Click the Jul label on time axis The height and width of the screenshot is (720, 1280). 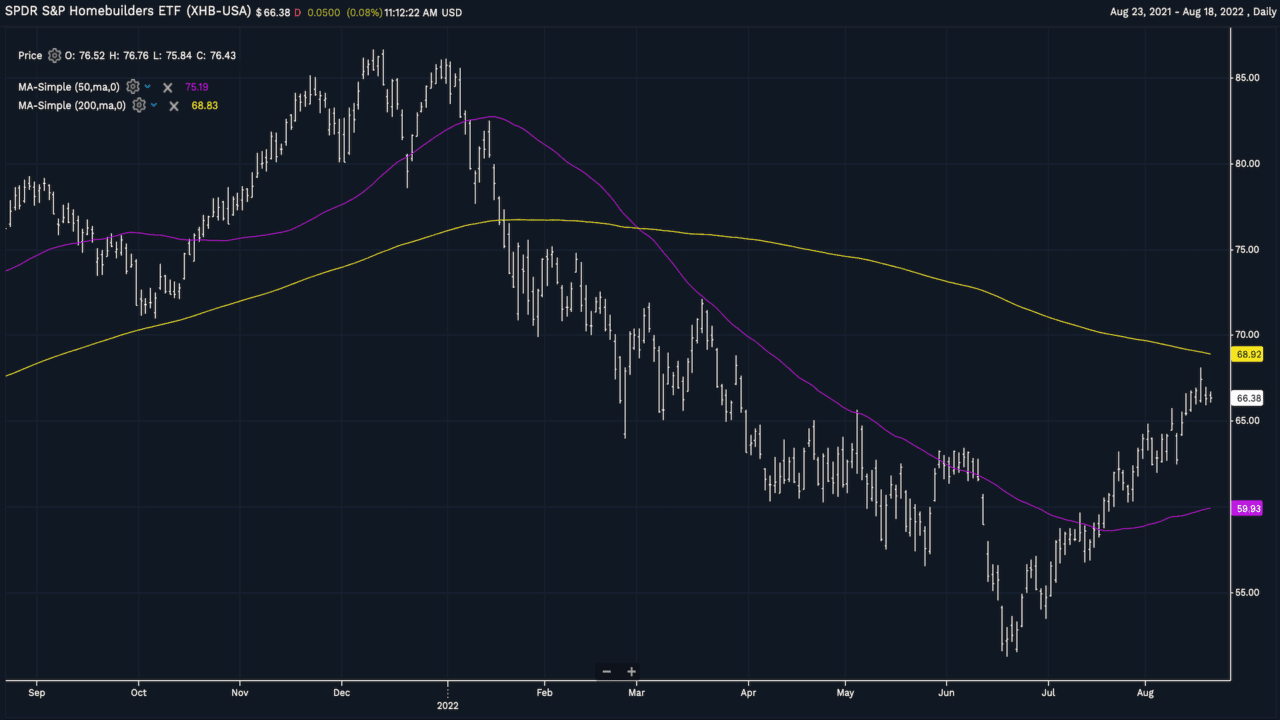1048,691
